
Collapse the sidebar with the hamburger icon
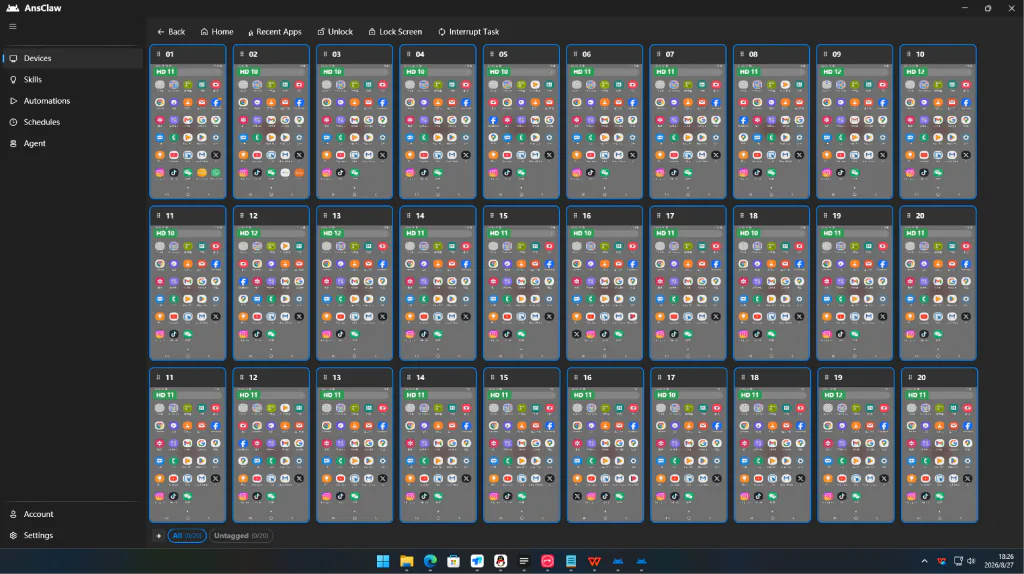[x=12, y=27]
